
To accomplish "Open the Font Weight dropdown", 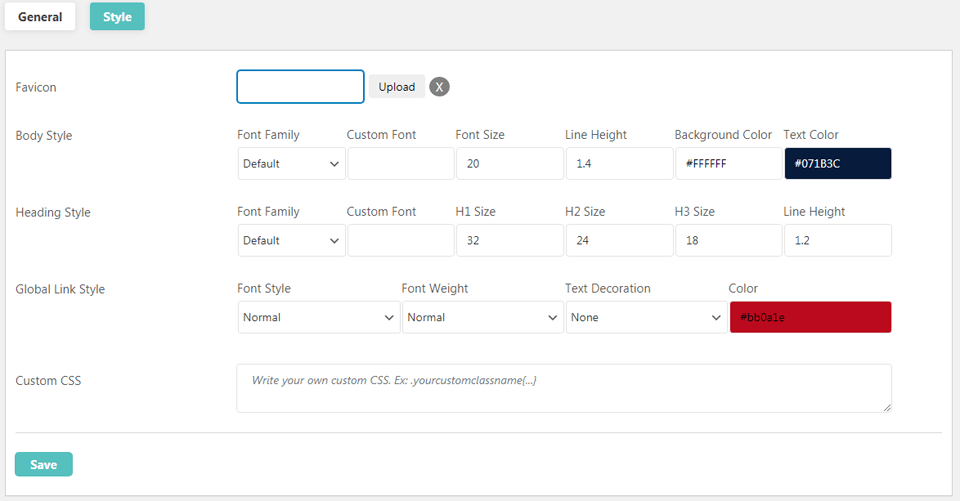I will click(x=483, y=317).
